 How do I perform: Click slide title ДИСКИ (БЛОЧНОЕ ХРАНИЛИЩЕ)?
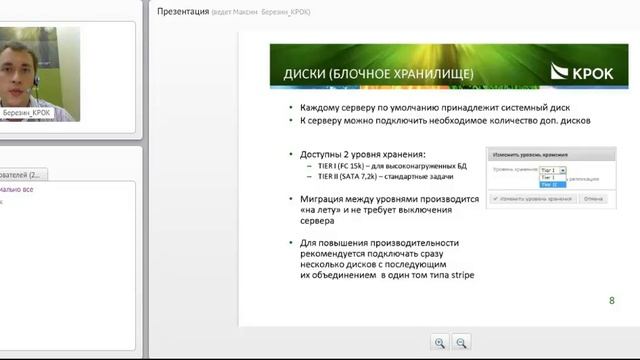coord(378,74)
